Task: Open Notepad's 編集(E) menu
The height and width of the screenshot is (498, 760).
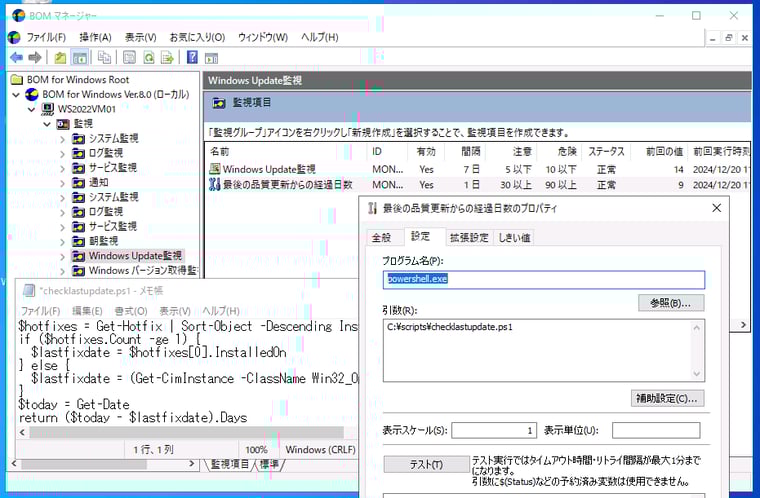Action: [87, 311]
